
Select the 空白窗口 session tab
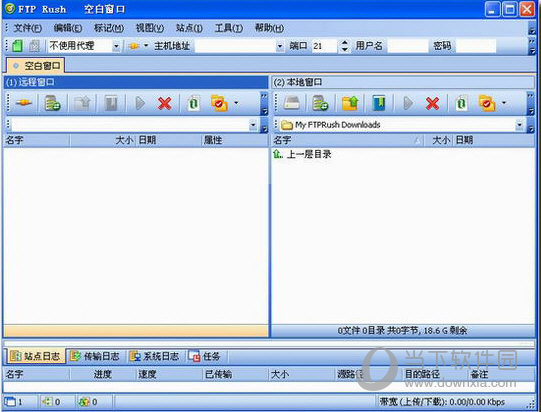tap(36, 66)
